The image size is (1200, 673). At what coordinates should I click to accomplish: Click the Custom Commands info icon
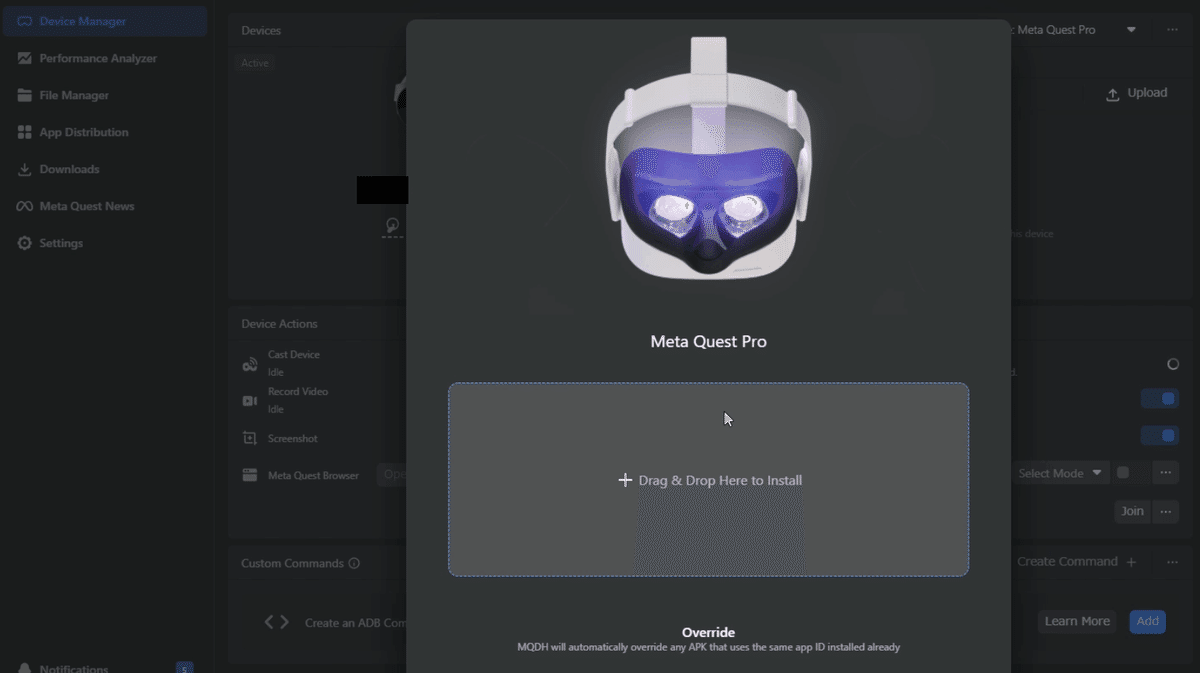coord(354,563)
